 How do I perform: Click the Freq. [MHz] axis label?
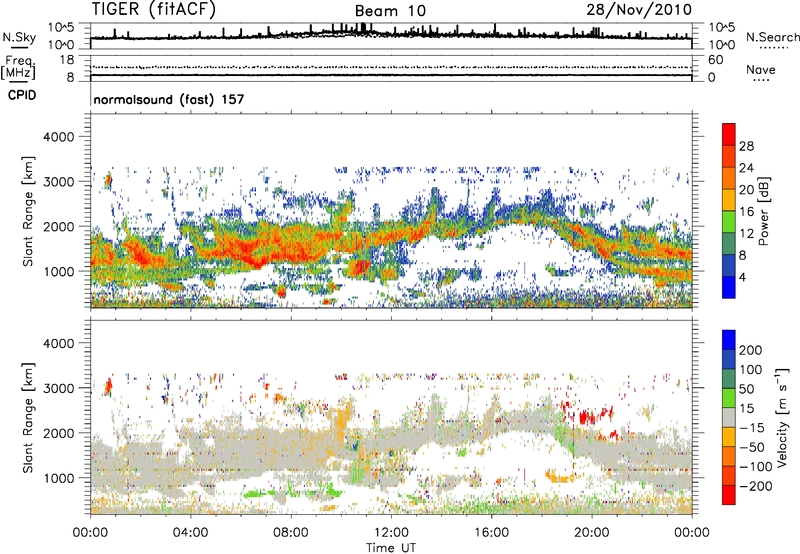coord(19,67)
